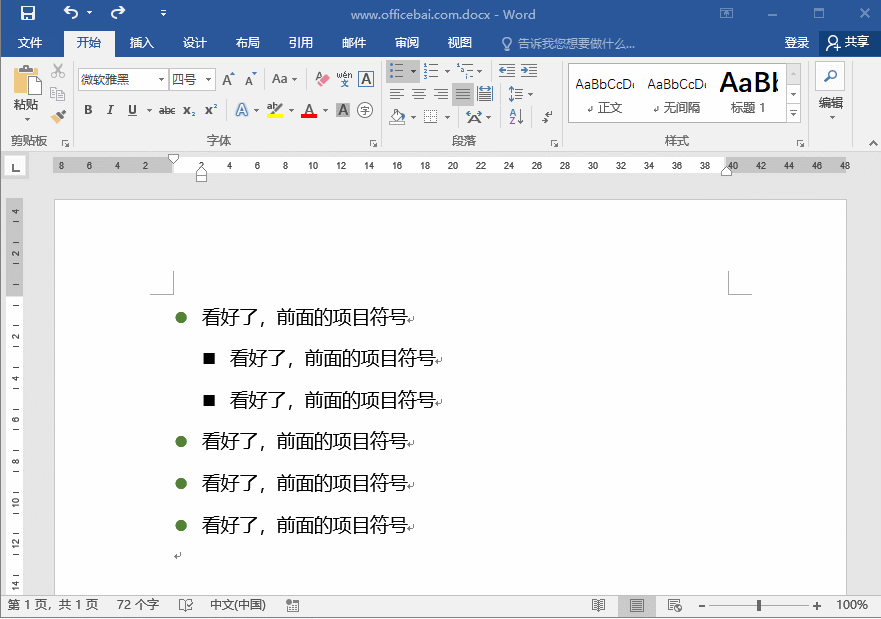The image size is (881, 619).
Task: Switch to the 引用 tab
Action: pyautogui.click(x=301, y=43)
